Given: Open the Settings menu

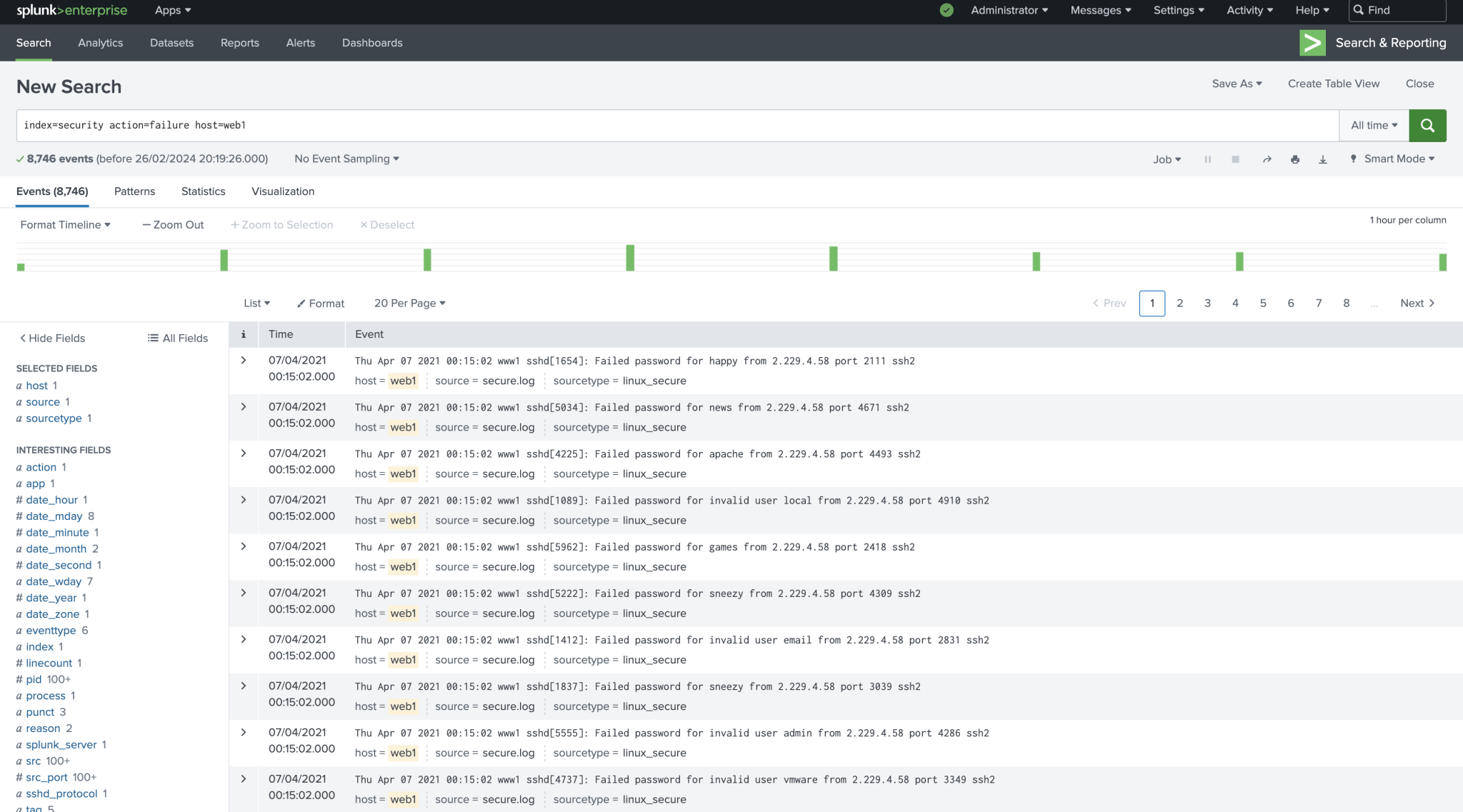Looking at the screenshot, I should 1177,10.
